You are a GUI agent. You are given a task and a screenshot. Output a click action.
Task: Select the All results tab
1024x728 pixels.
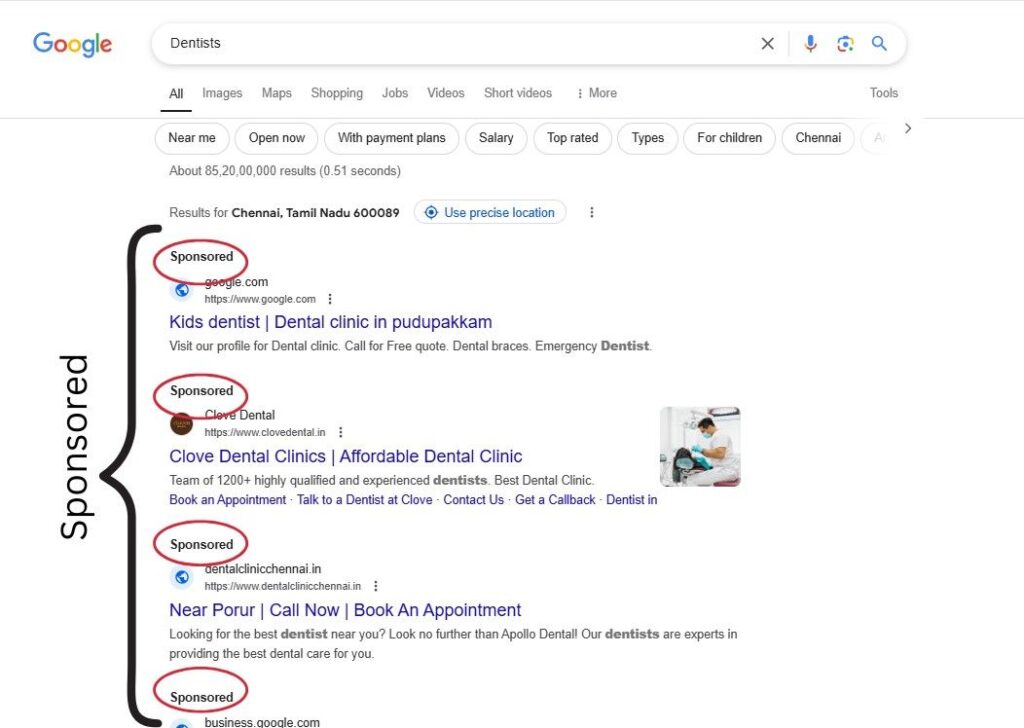coord(176,93)
